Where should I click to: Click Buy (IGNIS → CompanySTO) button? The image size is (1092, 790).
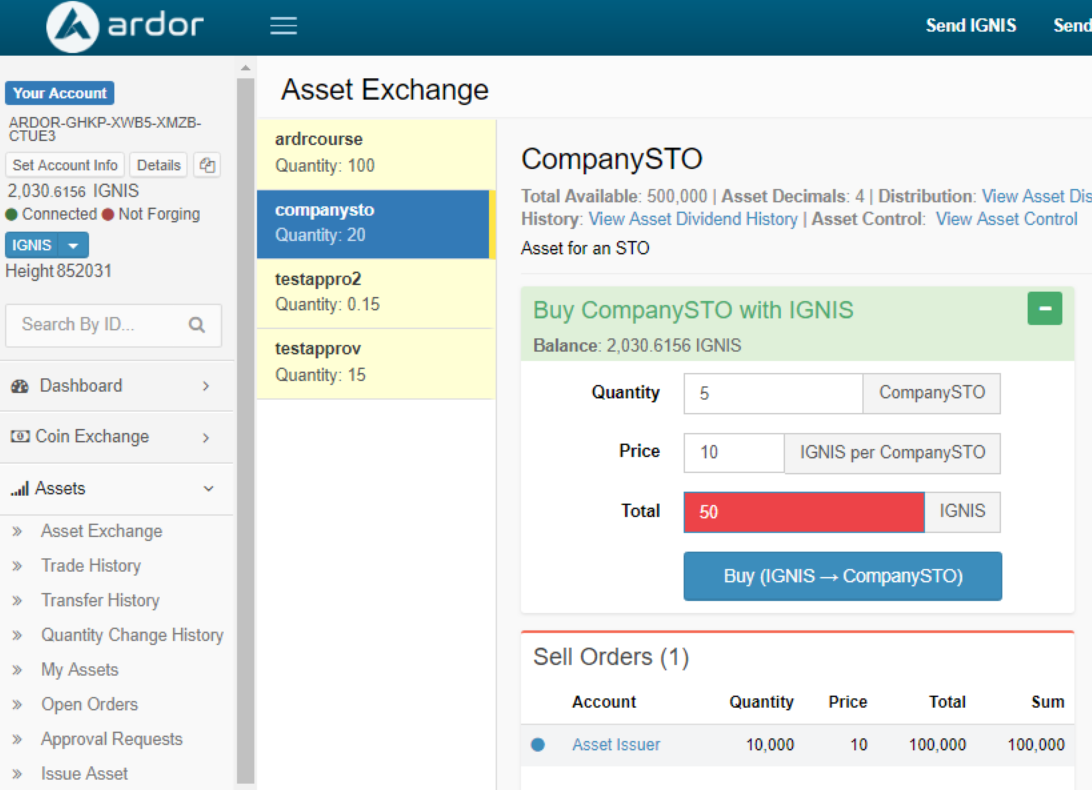click(842, 576)
